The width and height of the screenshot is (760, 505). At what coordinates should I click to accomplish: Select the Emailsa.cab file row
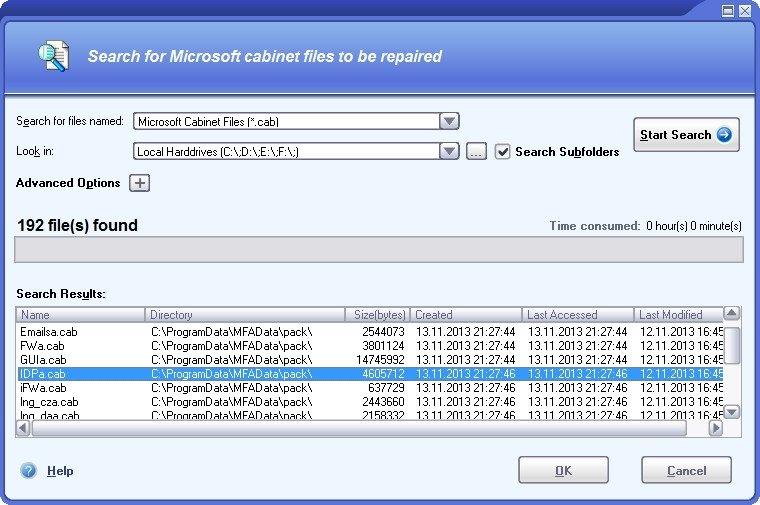click(x=48, y=331)
